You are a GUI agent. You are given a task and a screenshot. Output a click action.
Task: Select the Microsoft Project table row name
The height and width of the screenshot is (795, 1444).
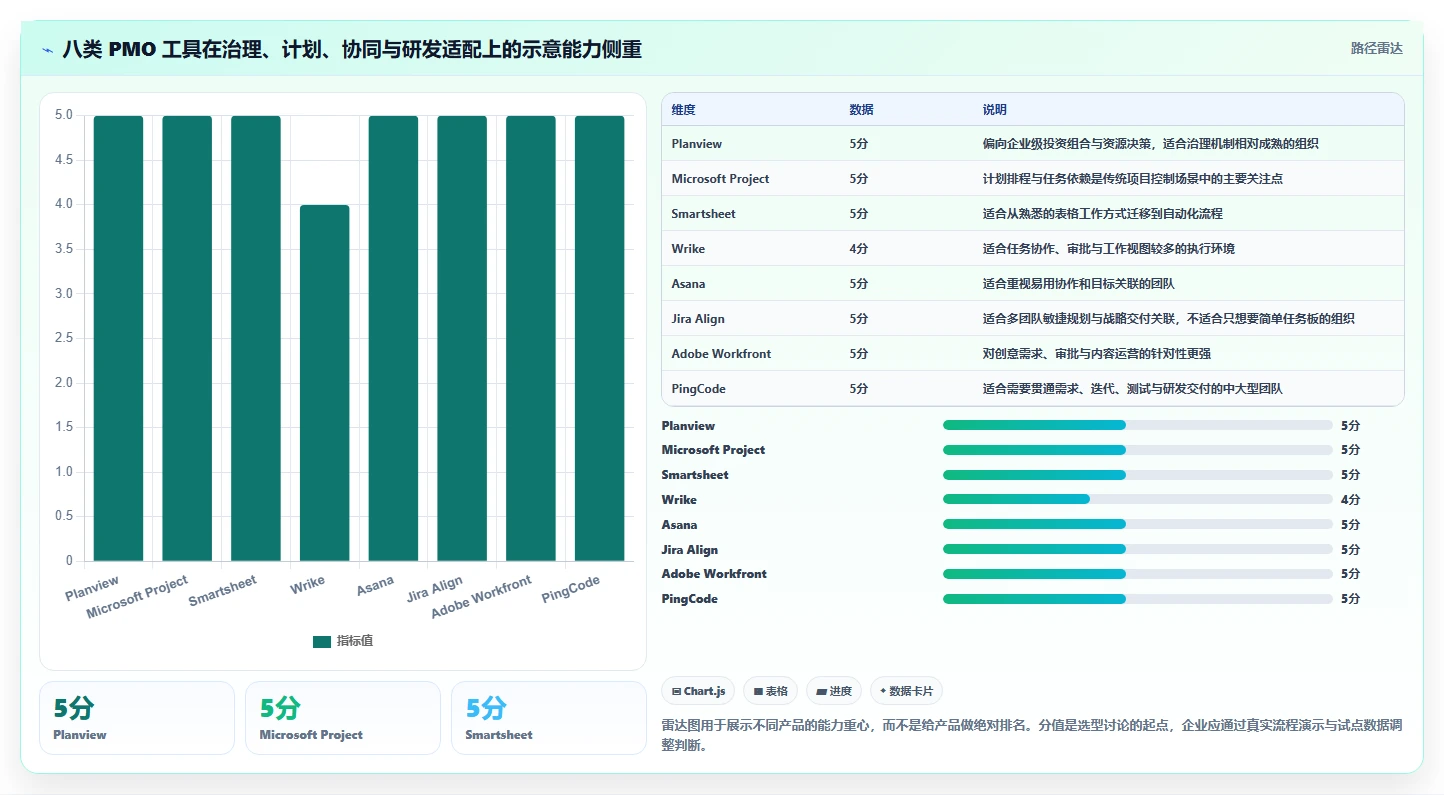[x=721, y=179]
